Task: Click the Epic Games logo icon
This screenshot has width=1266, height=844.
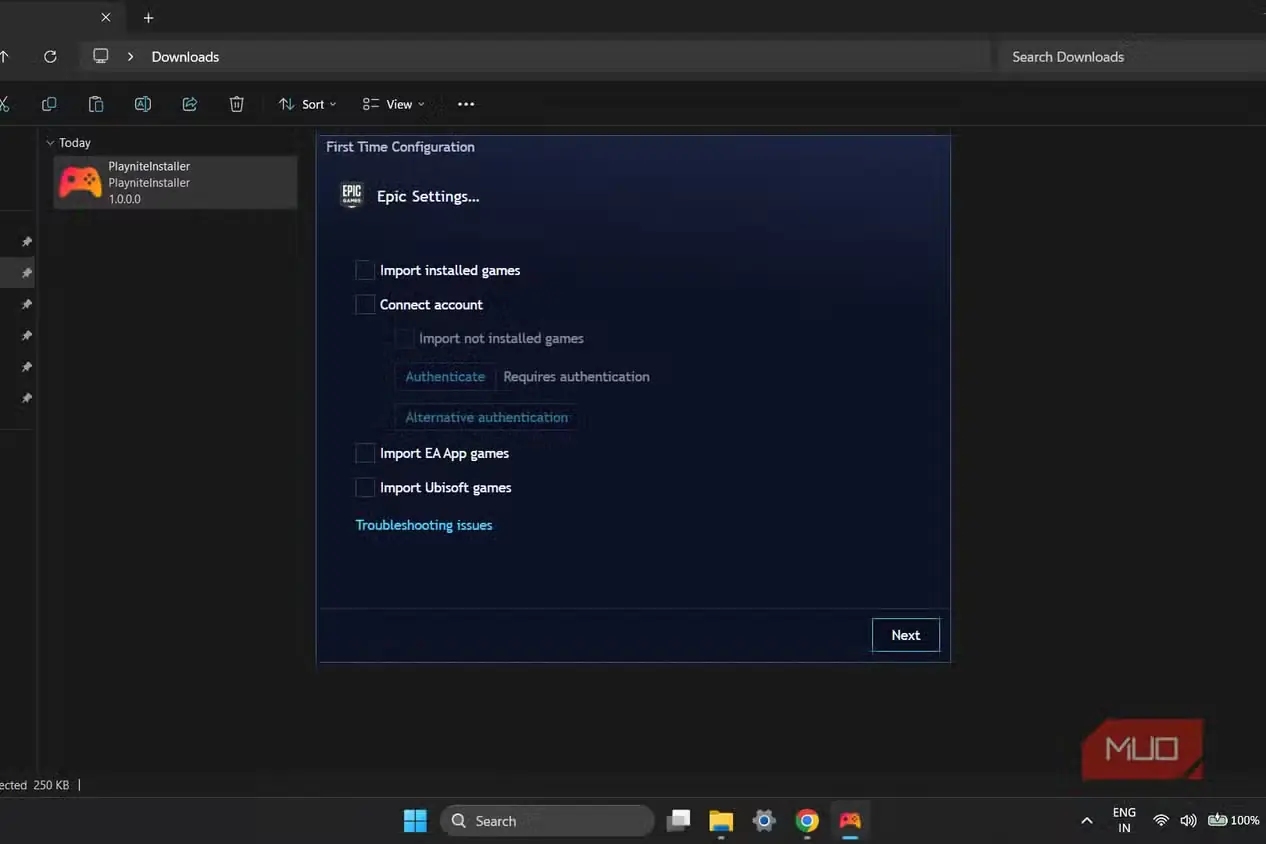Action: 352,195
